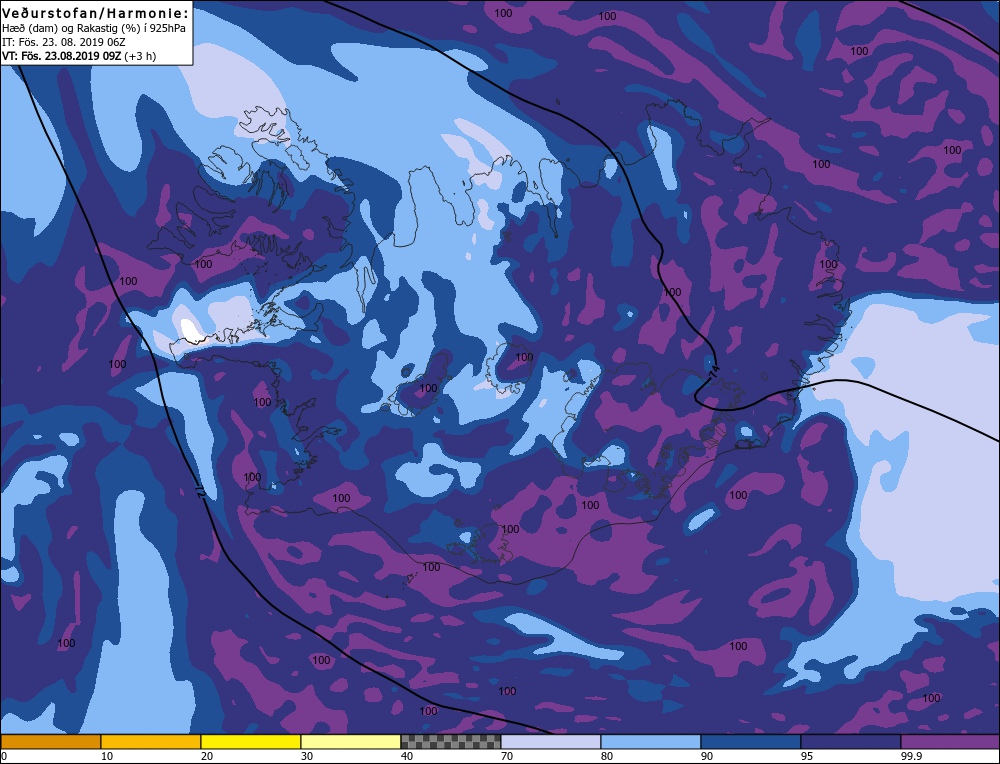Pick the yellow 20–30 legend swatch
1000x764 pixels.
point(251,741)
